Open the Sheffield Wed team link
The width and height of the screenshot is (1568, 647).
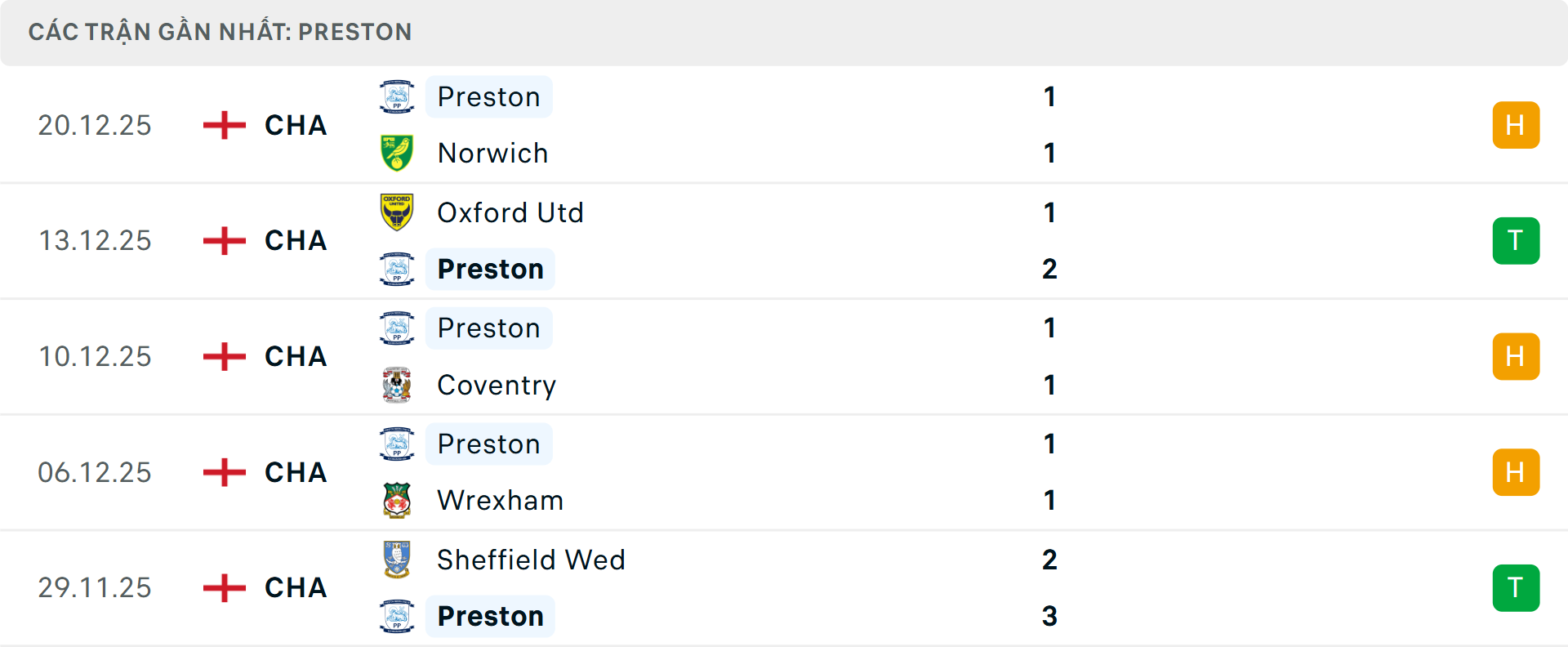coord(531,560)
